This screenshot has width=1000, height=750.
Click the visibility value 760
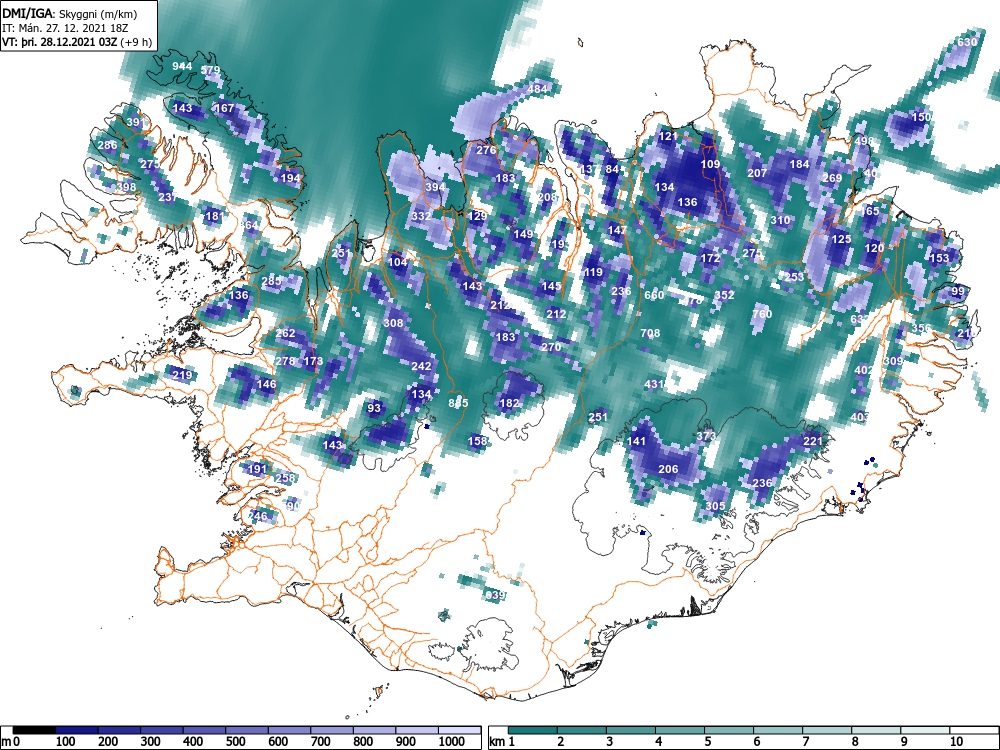(761, 314)
